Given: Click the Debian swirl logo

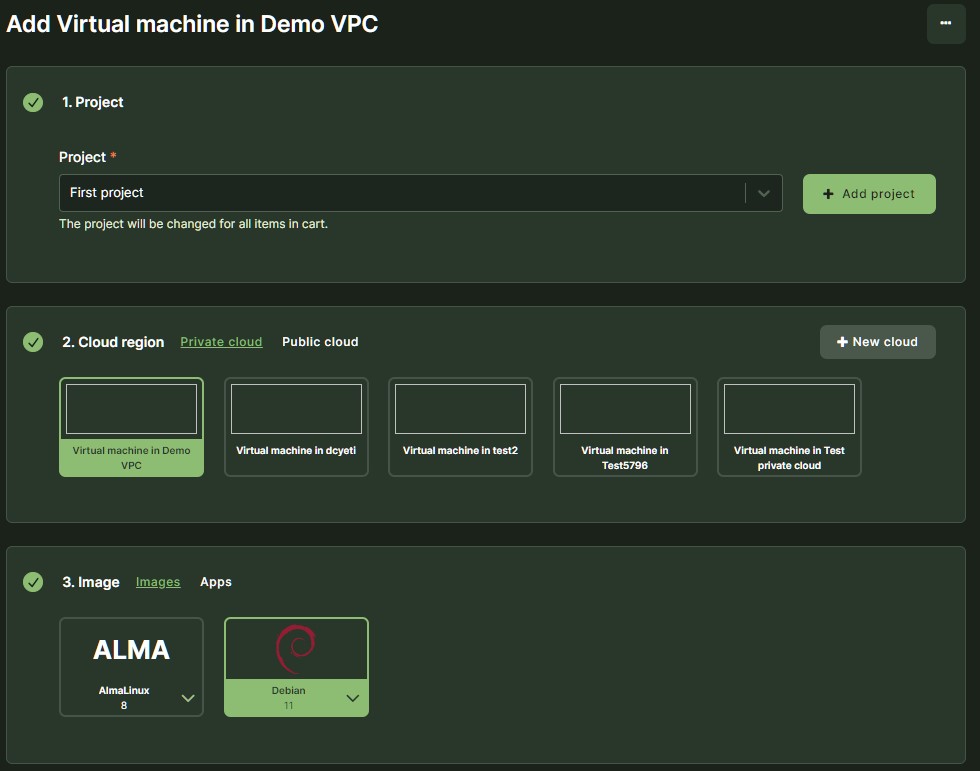Looking at the screenshot, I should coord(296,649).
